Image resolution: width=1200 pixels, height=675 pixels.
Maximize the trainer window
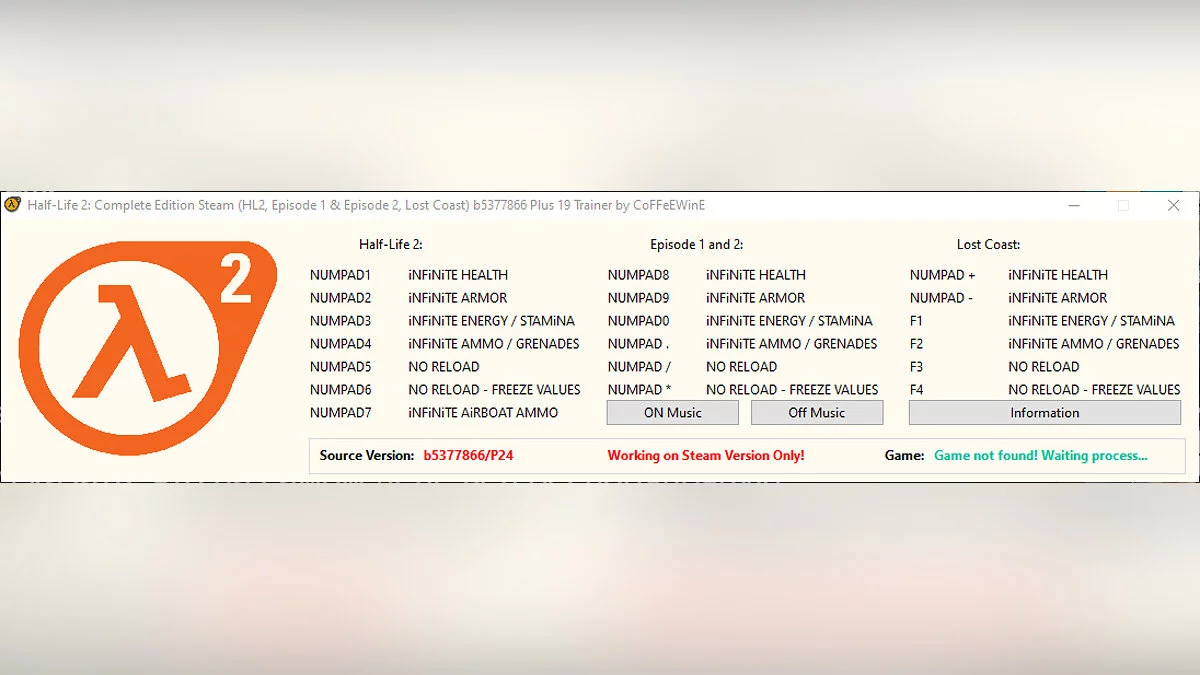click(x=1123, y=205)
